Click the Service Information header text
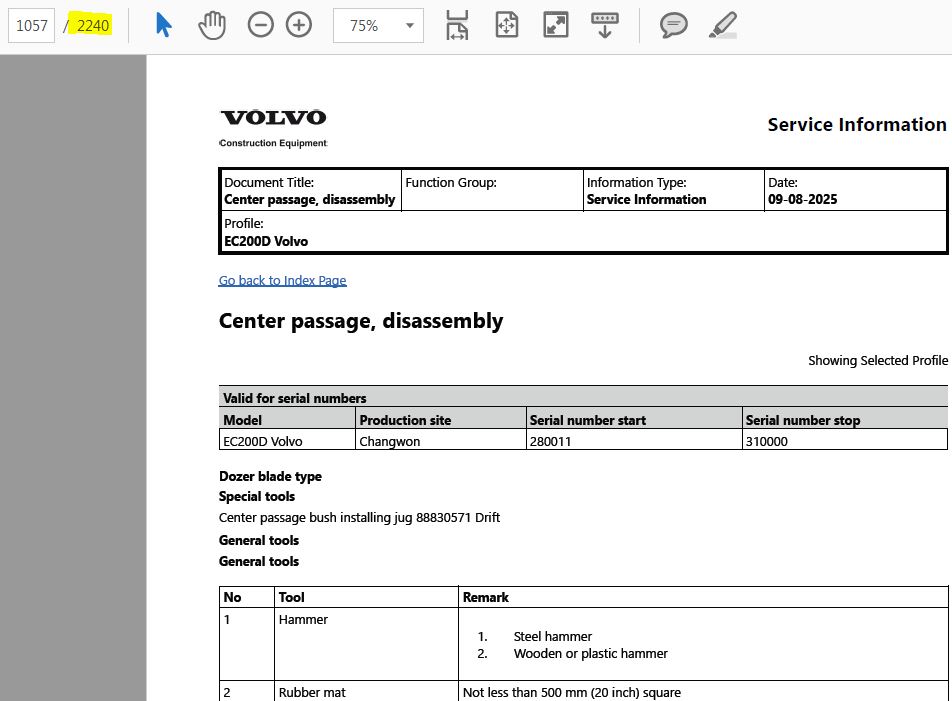The image size is (952, 701). click(x=857, y=124)
